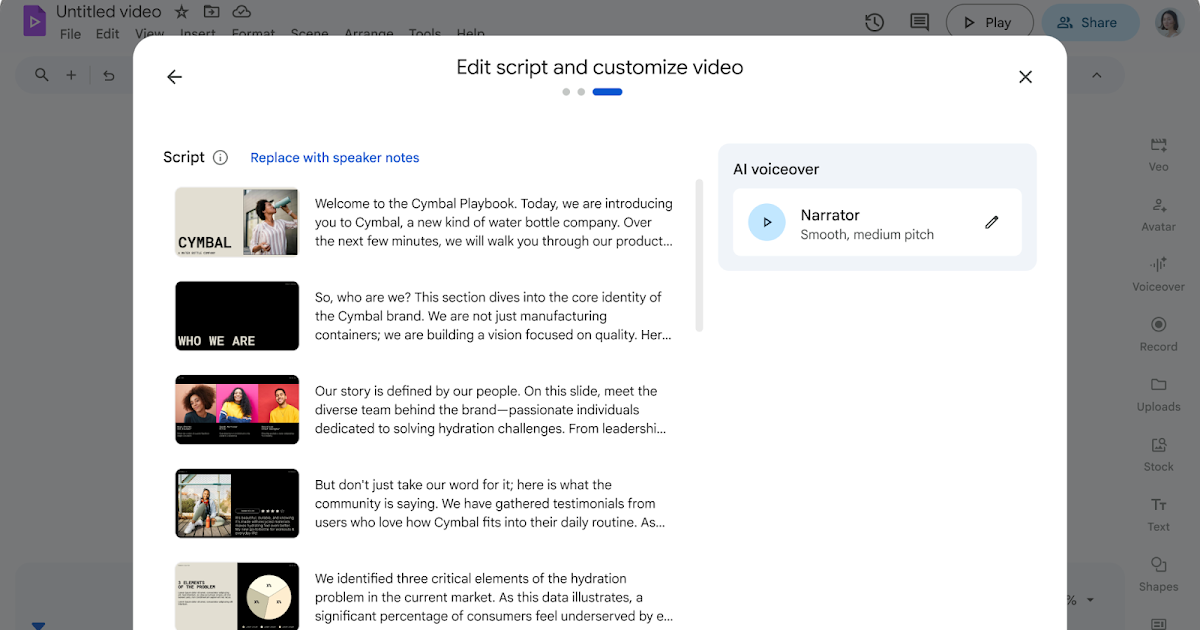Star the Untitled video document
The height and width of the screenshot is (630, 1200).
(181, 12)
